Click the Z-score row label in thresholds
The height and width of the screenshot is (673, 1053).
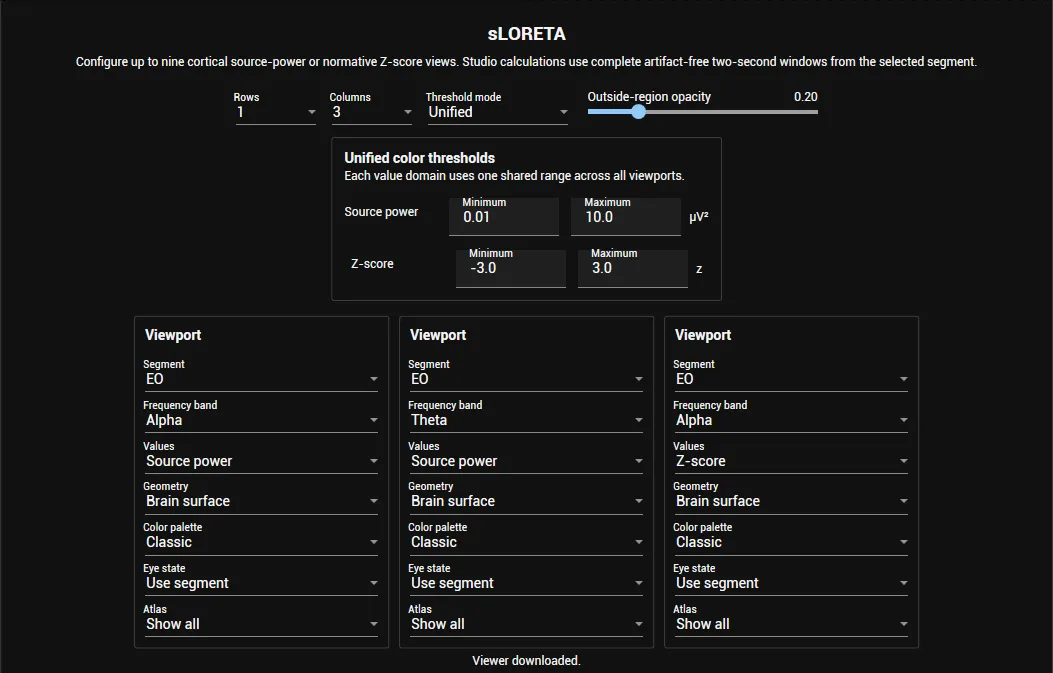click(372, 264)
